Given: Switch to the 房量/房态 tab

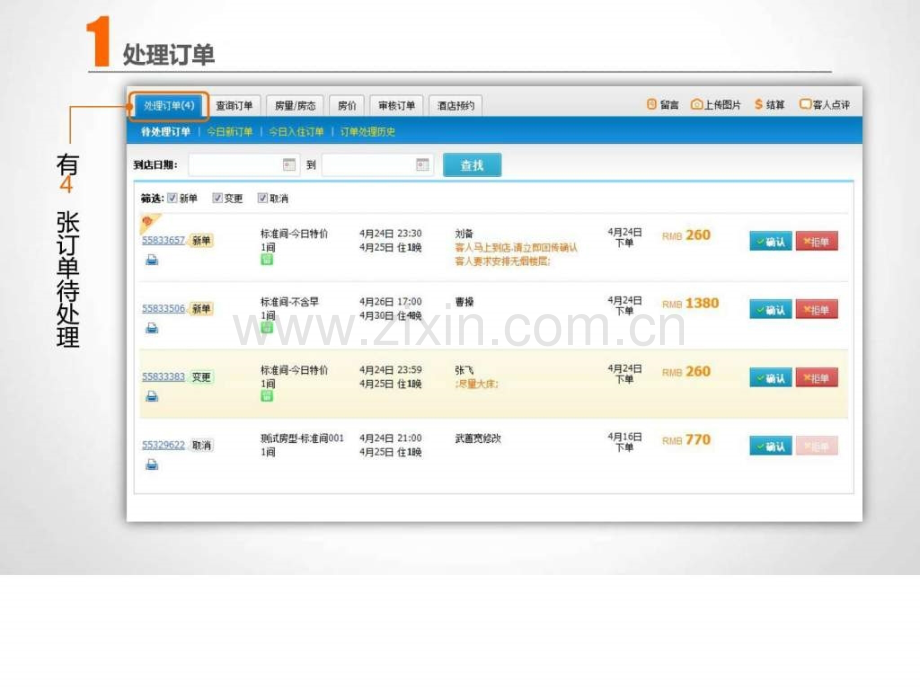Looking at the screenshot, I should (295, 105).
